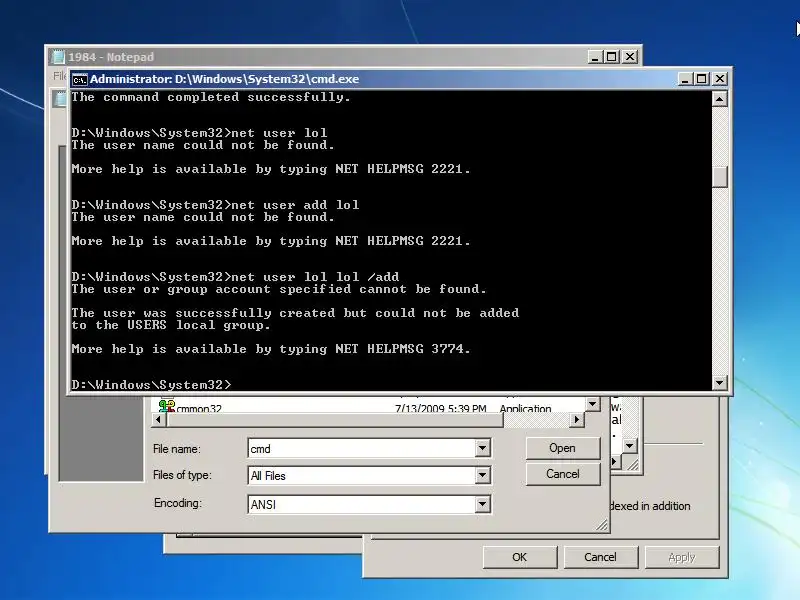Close the 1984 Notepad window
This screenshot has height=600, width=800.
pyautogui.click(x=630, y=57)
